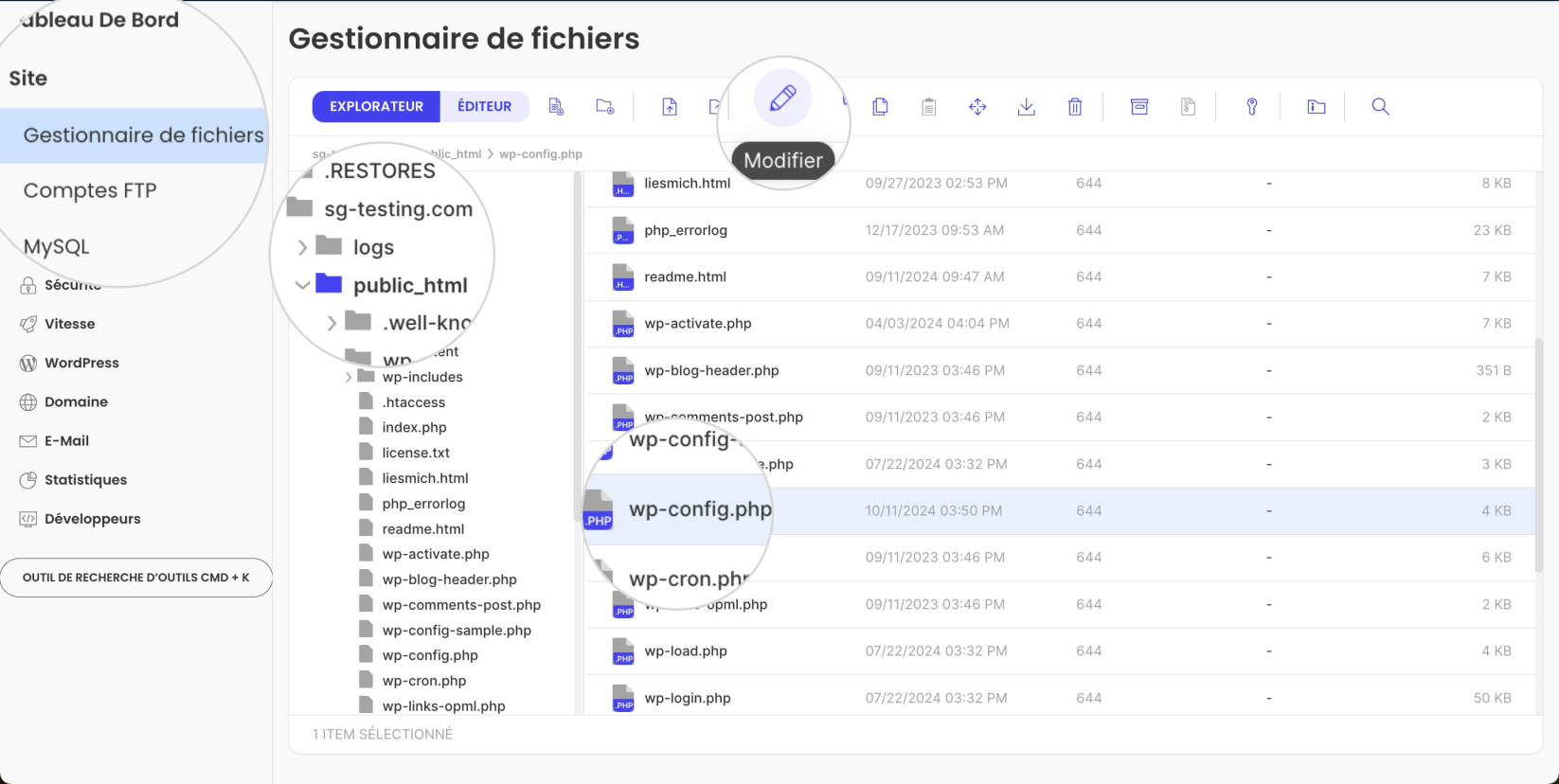
Task: Select wp-blog-header.php in the folder tree
Action: 450,579
